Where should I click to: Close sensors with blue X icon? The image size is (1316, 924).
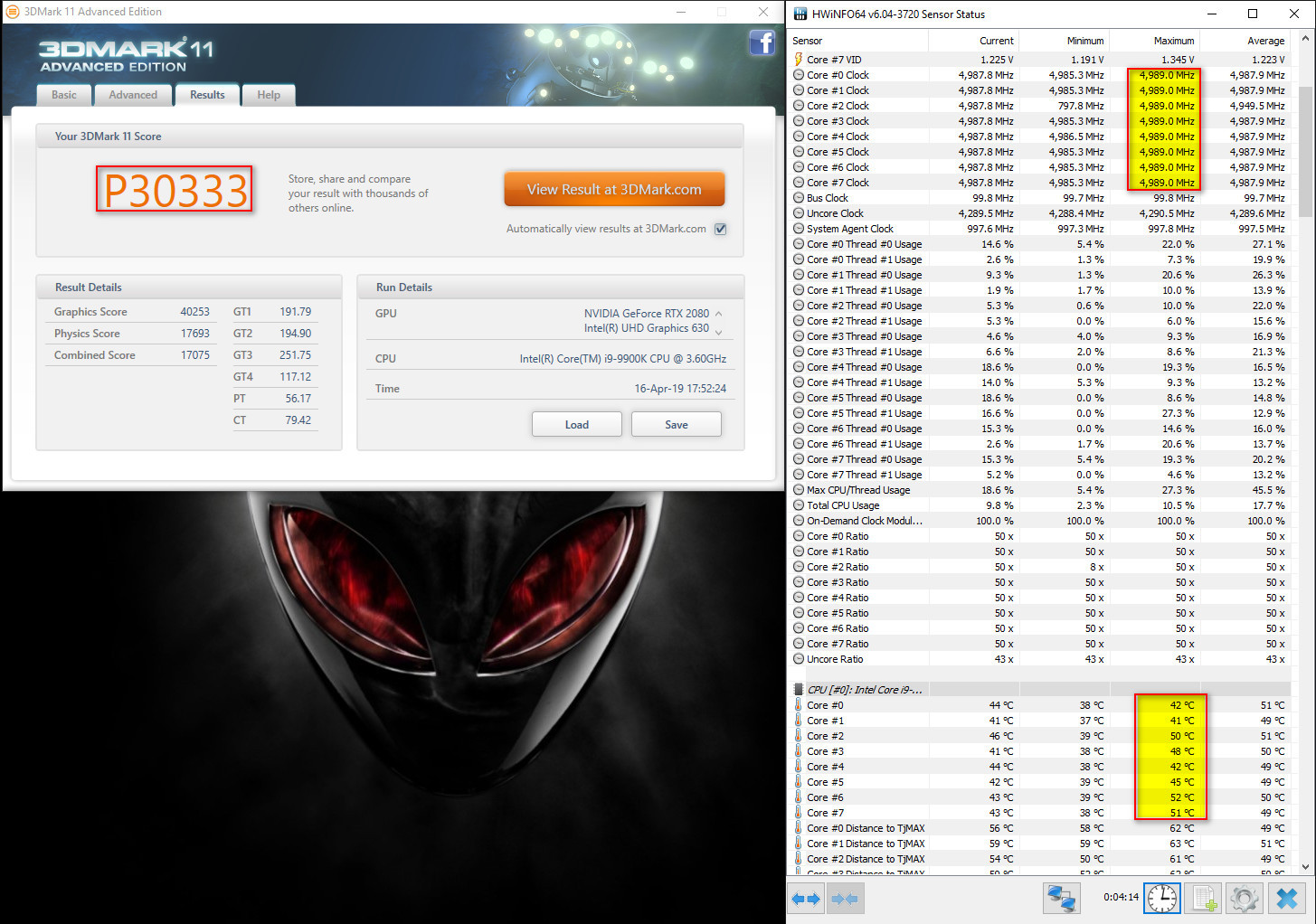1286,898
